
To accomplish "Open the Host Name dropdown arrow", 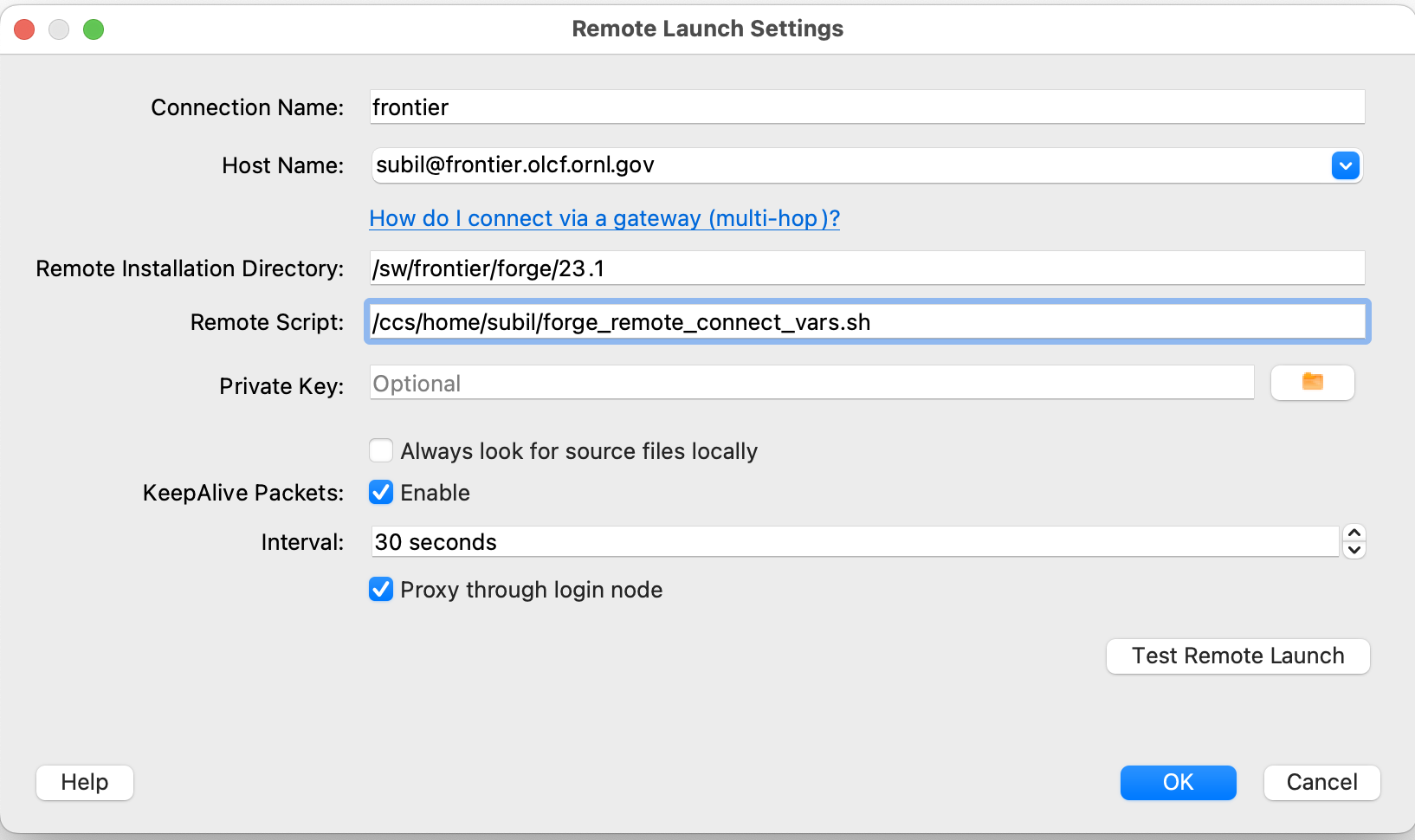I will (x=1345, y=165).
